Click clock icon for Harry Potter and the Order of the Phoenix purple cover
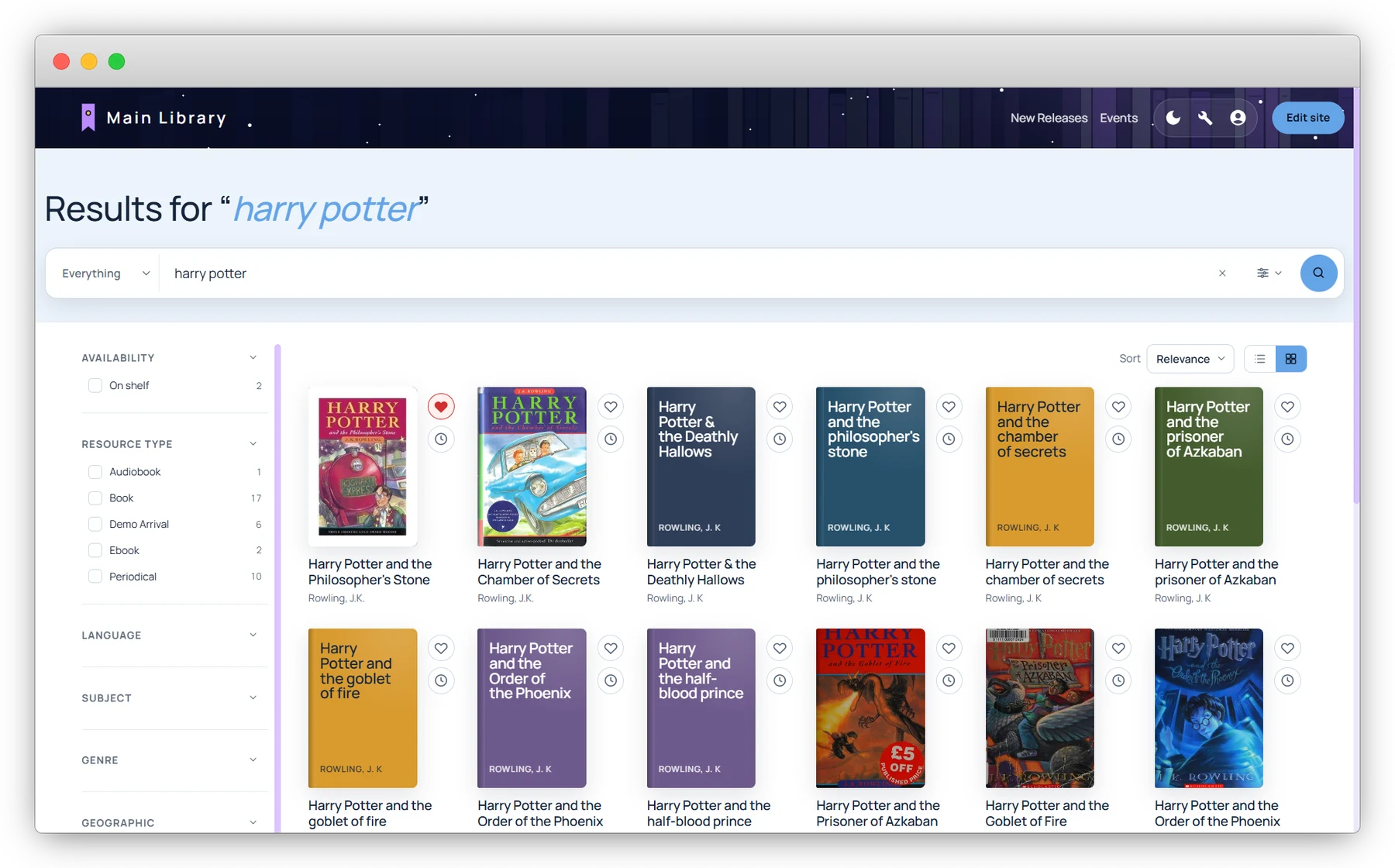The image size is (1395, 868). click(611, 681)
